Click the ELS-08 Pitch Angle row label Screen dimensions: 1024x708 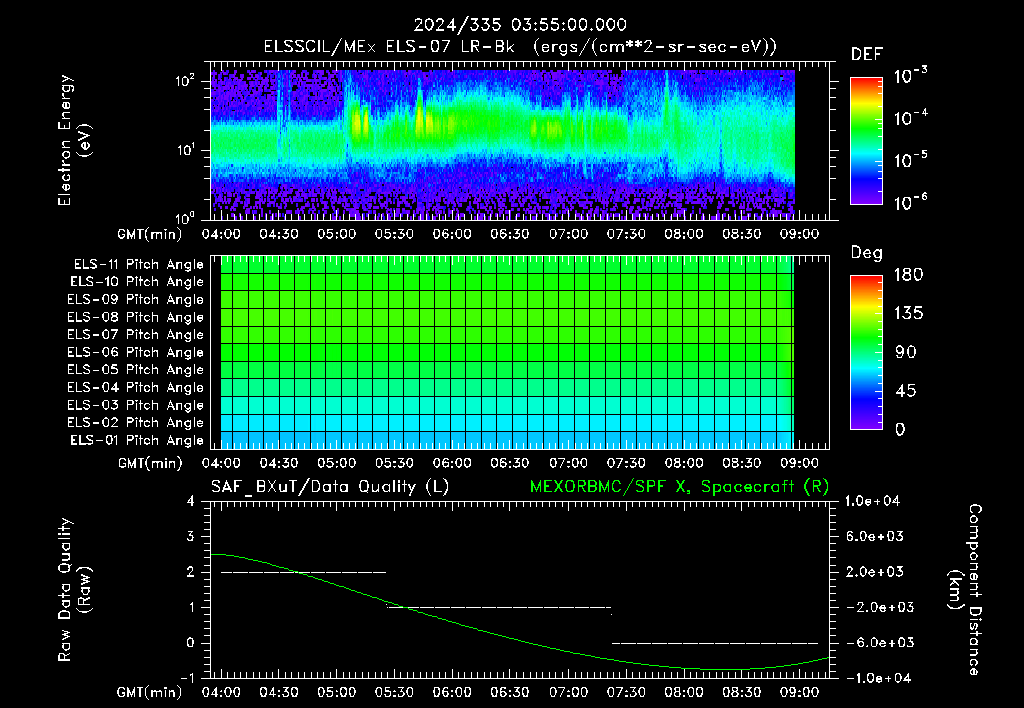click(x=136, y=317)
